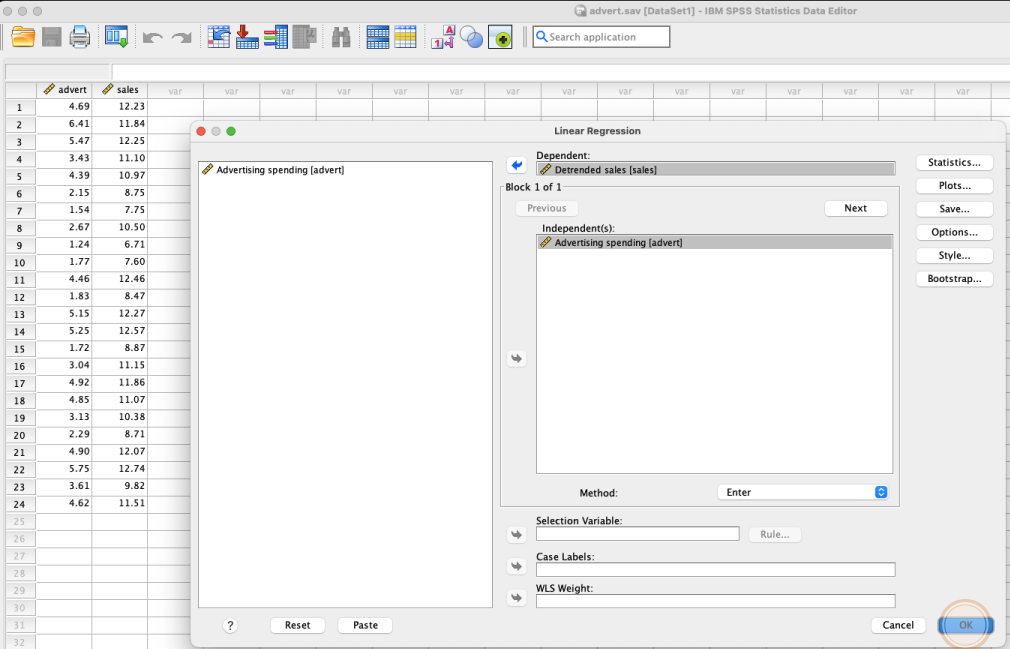Open the Save... dialog
The width and height of the screenshot is (1010, 649).
955,209
